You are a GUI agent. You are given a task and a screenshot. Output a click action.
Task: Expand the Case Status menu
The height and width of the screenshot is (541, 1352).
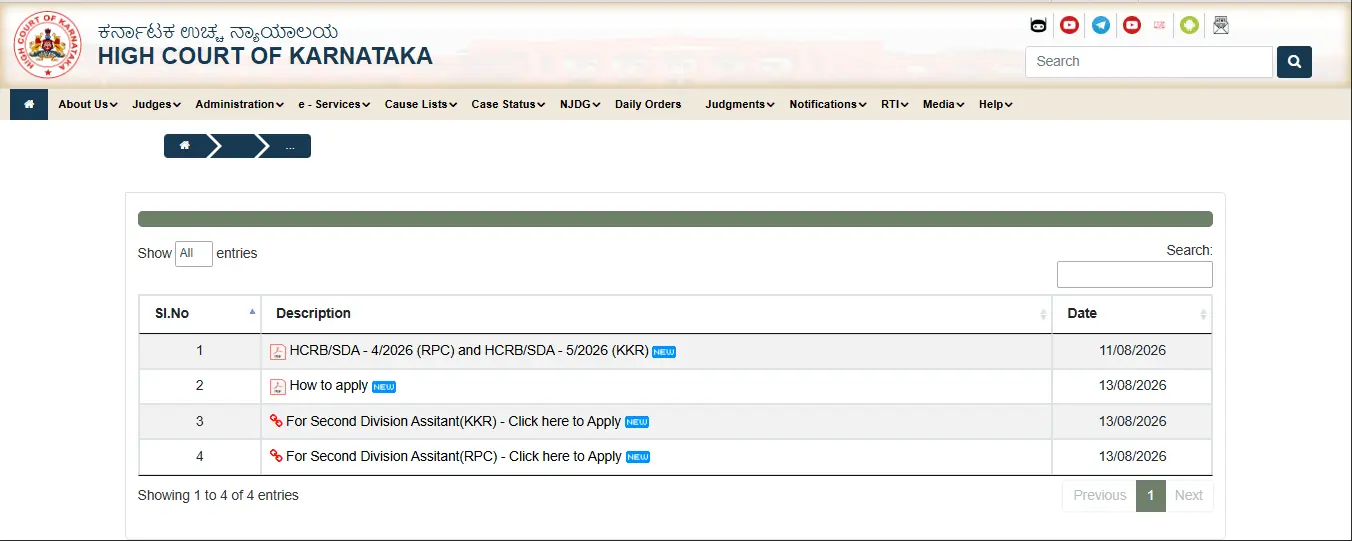508,104
